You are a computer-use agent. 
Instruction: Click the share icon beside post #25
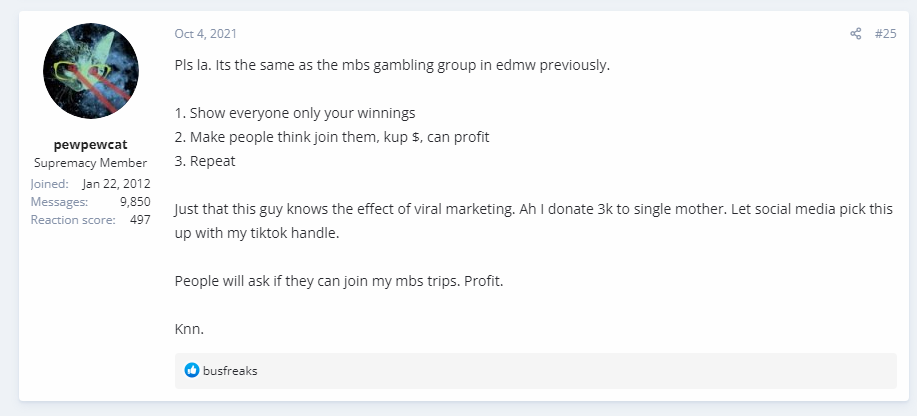856,34
